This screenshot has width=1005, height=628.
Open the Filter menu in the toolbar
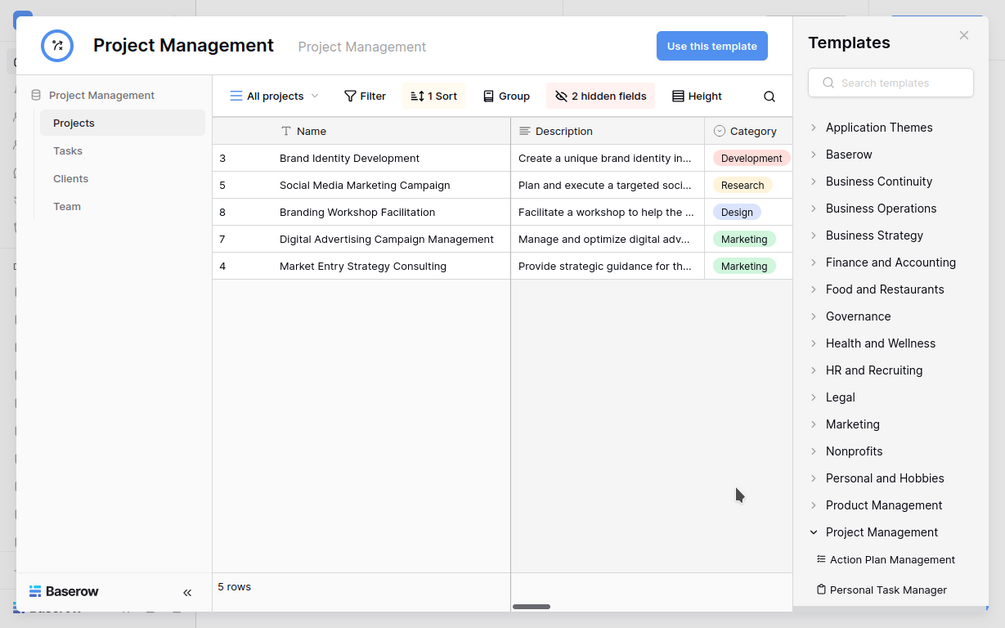click(364, 96)
